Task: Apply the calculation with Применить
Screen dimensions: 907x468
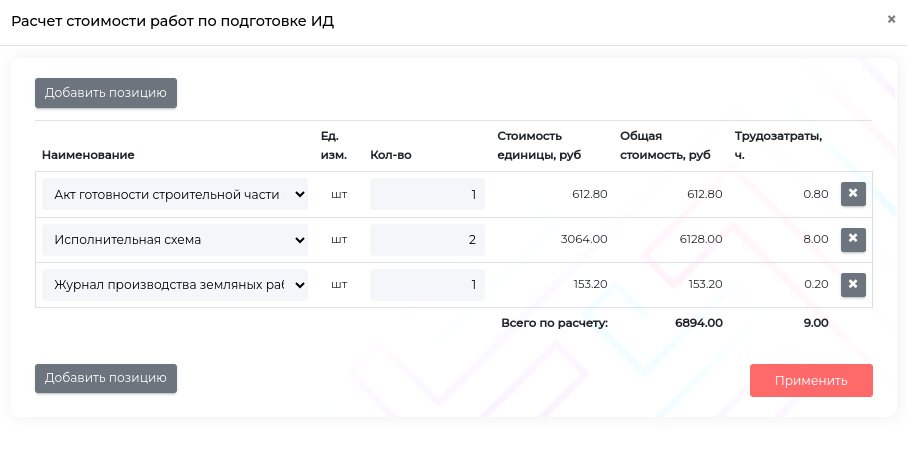Action: click(x=811, y=380)
